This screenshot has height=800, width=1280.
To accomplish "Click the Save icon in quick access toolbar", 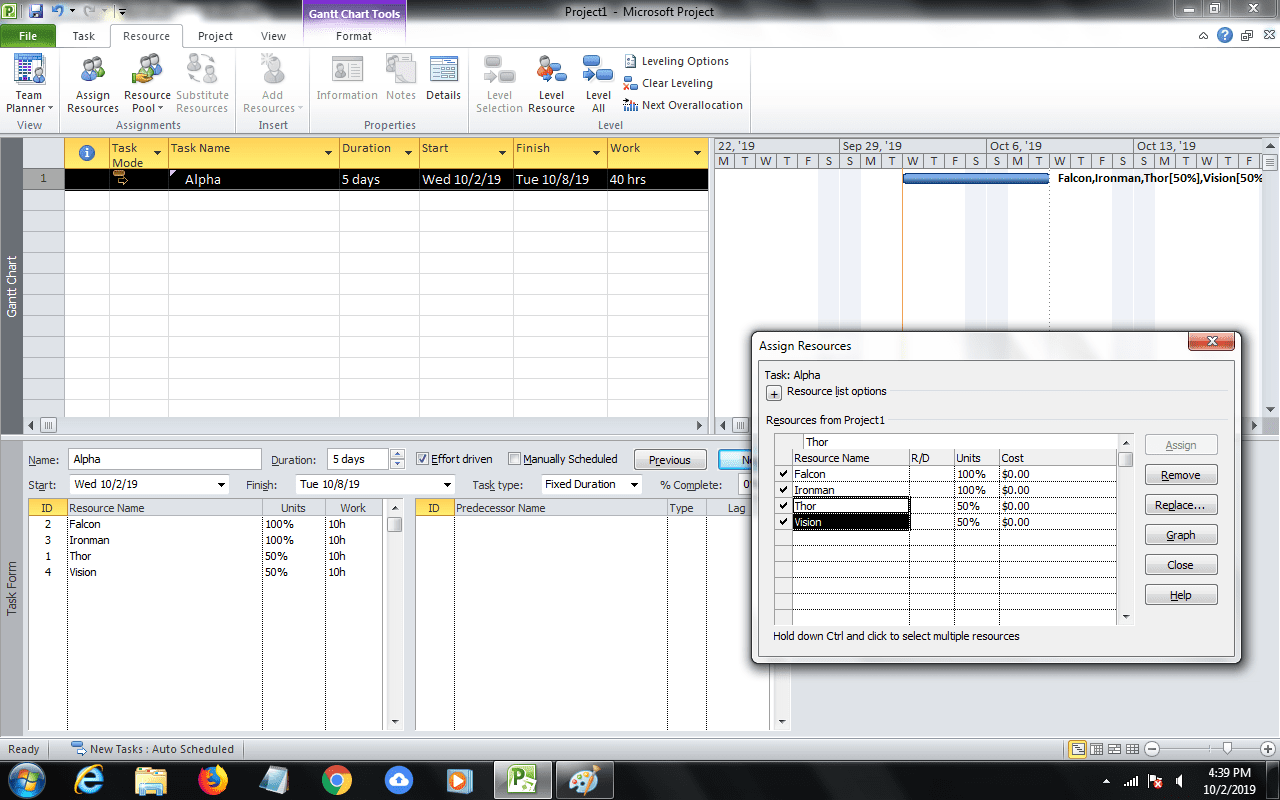I will click(36, 11).
